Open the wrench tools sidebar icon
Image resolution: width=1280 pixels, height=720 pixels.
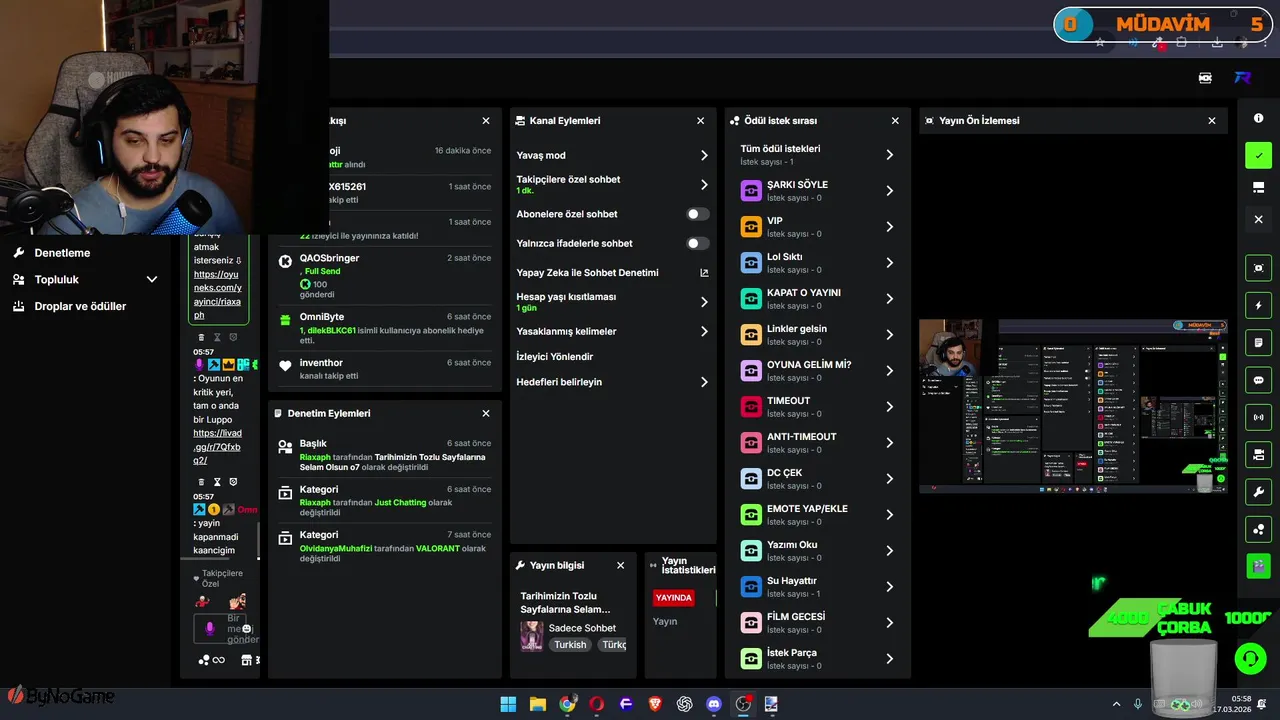tap(1258, 491)
